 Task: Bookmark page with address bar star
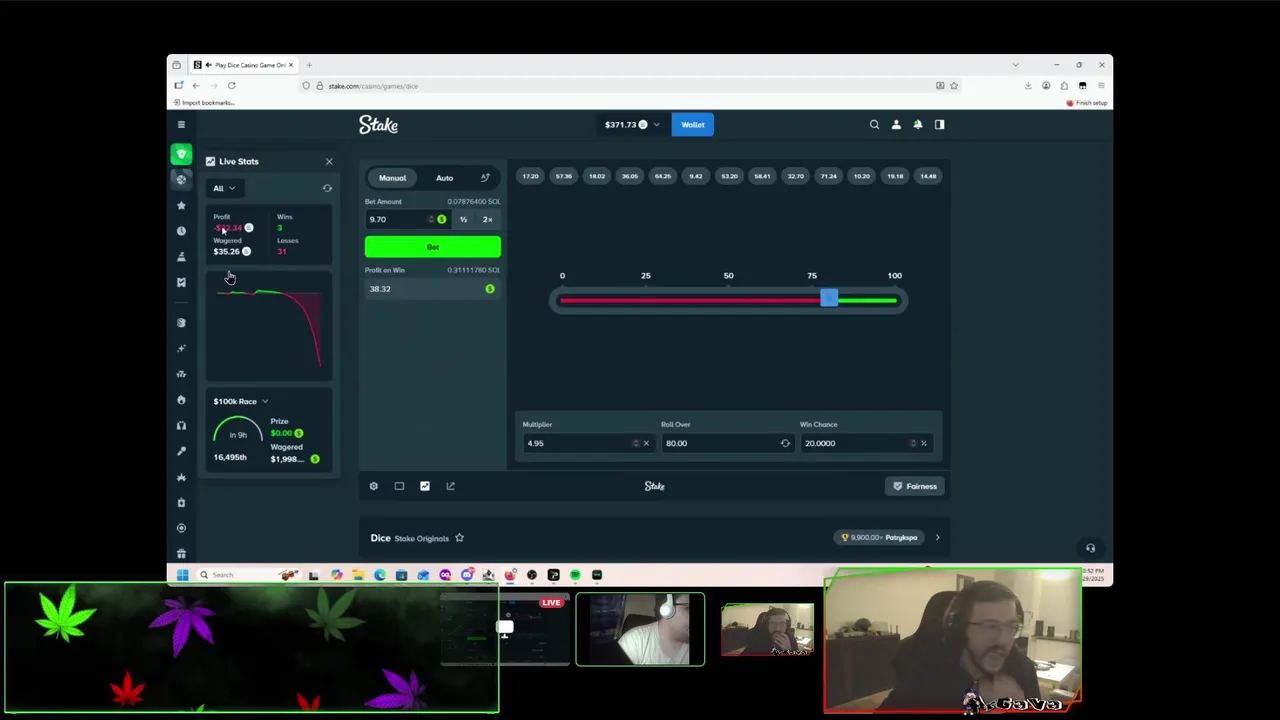pos(954,86)
